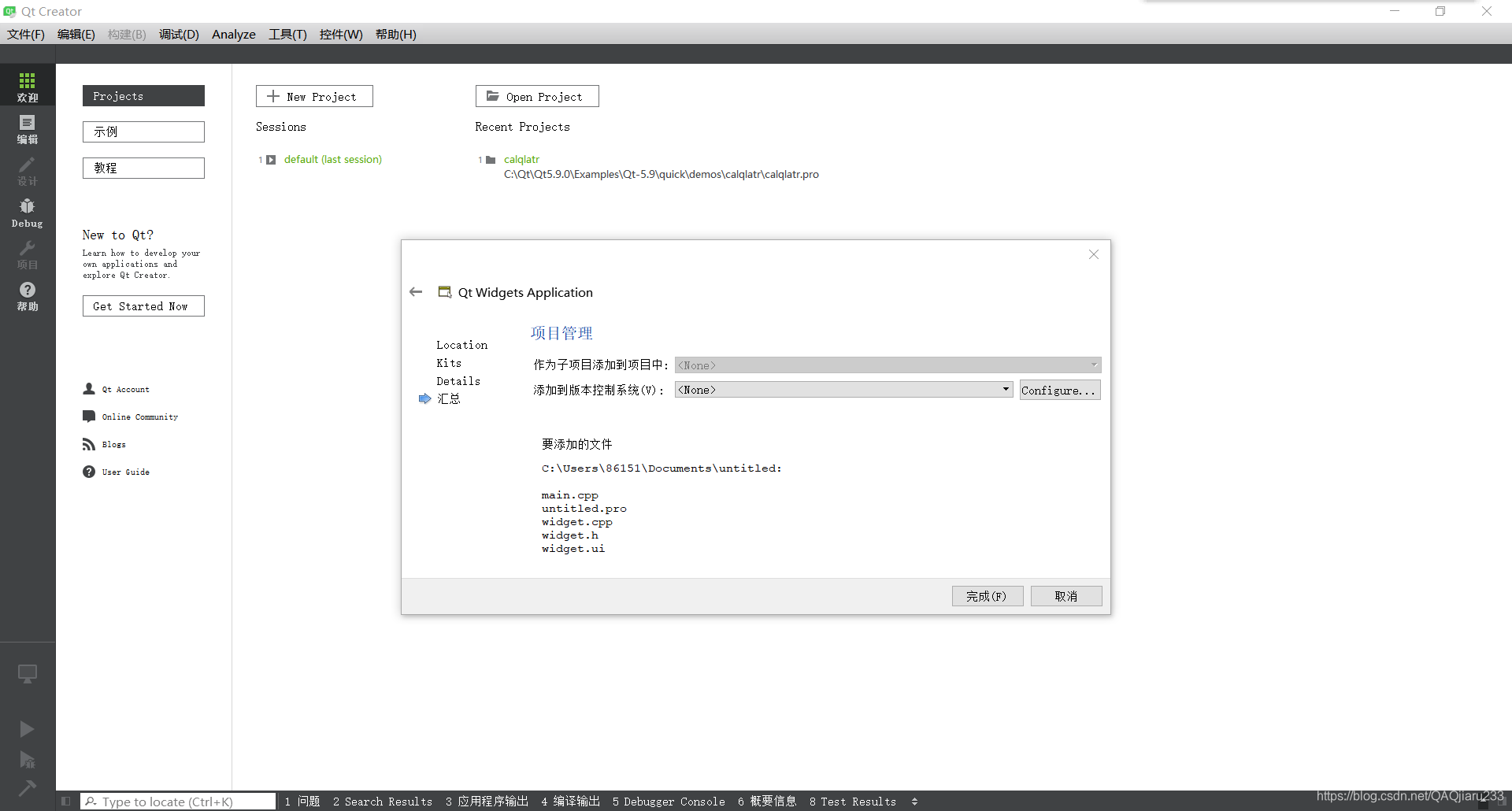1512x811 pixels.
Task: Close the Qt Widgets Application dialog
Action: 1094,254
